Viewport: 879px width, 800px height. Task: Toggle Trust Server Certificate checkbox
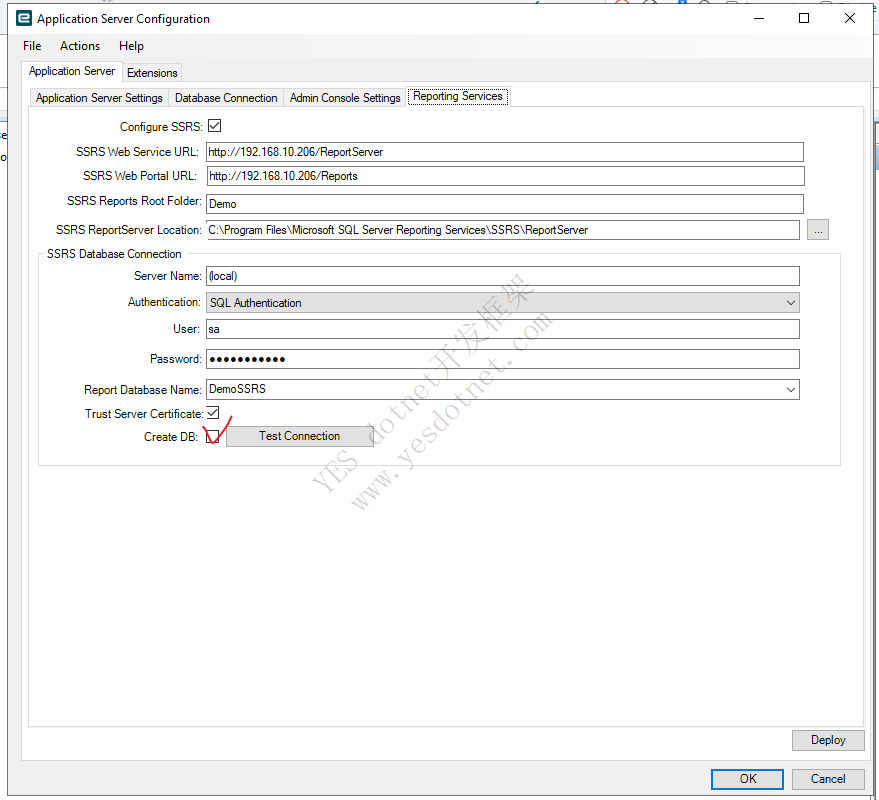[213, 413]
